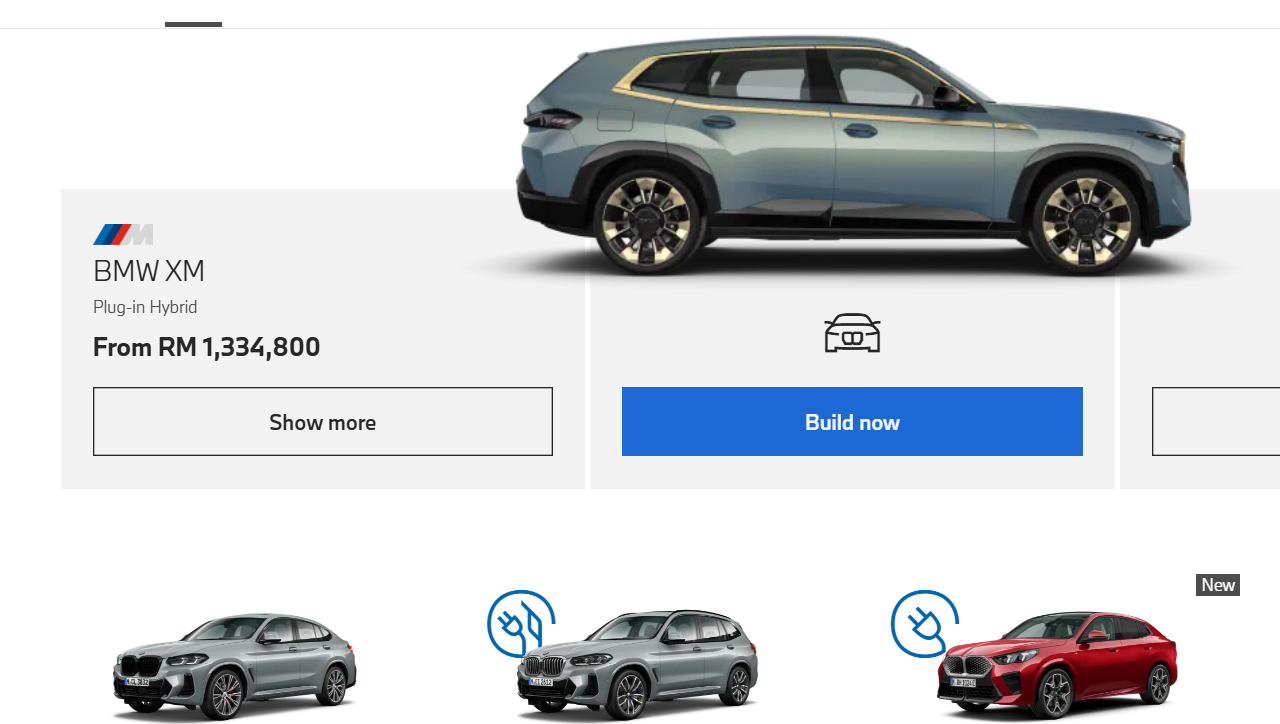Click the car front configurator icon

click(x=852, y=333)
